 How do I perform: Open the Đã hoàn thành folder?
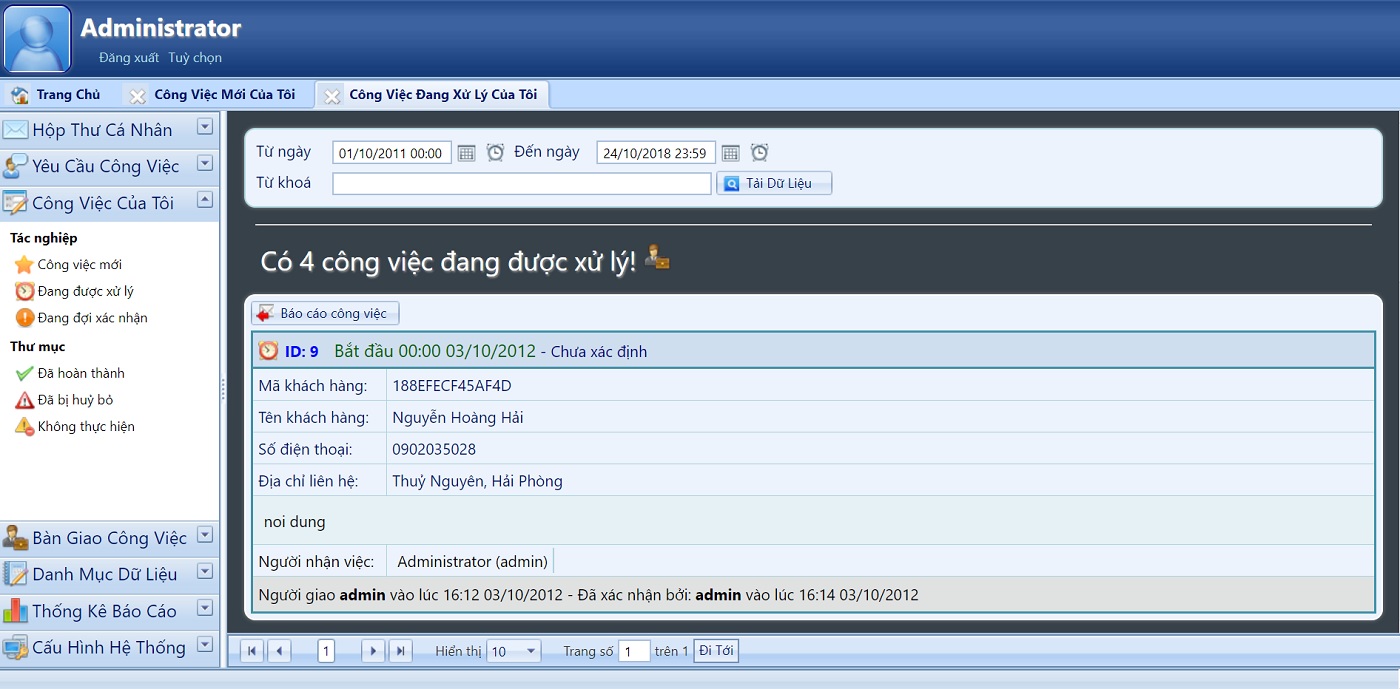pos(81,373)
